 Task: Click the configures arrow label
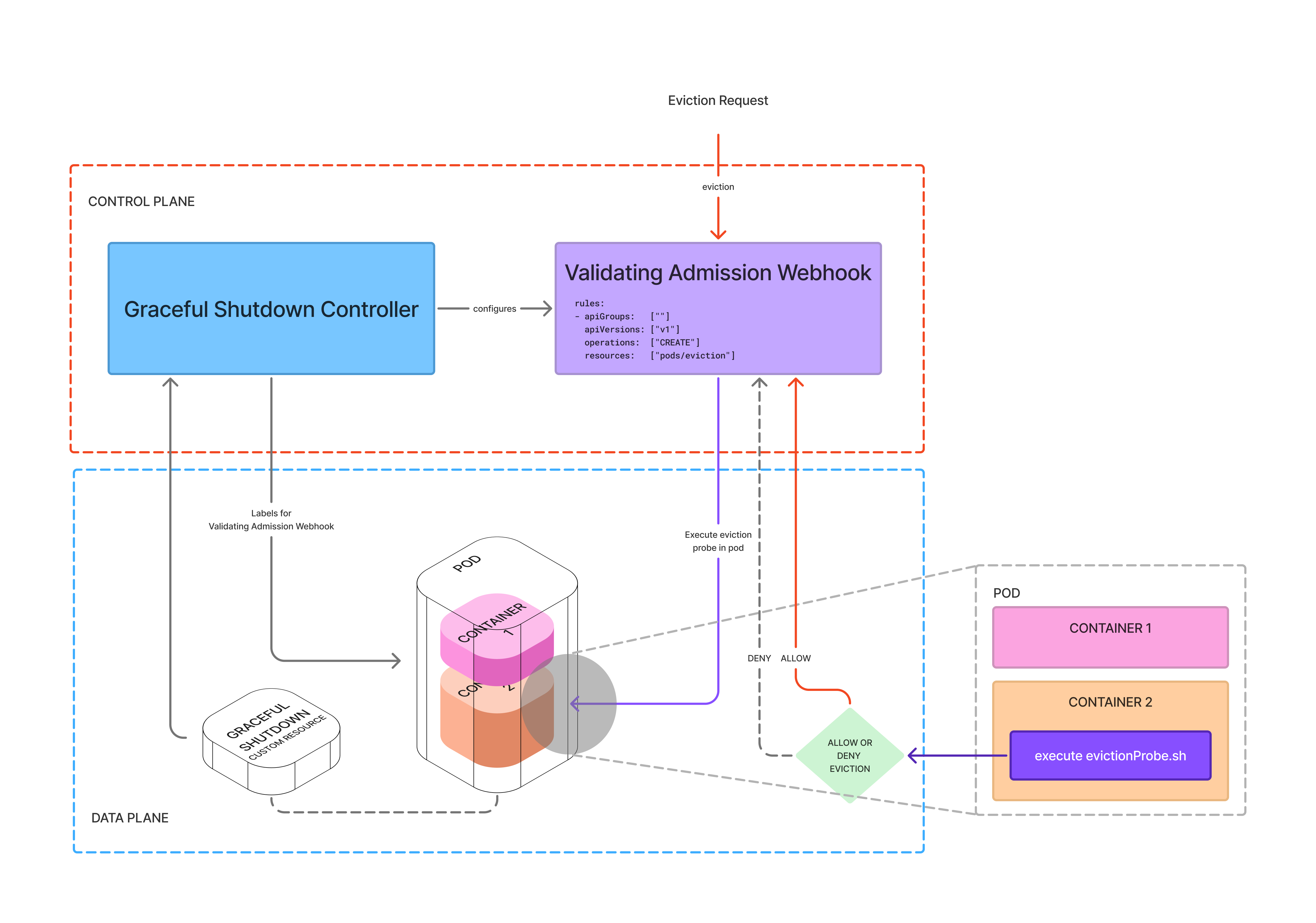(x=494, y=309)
